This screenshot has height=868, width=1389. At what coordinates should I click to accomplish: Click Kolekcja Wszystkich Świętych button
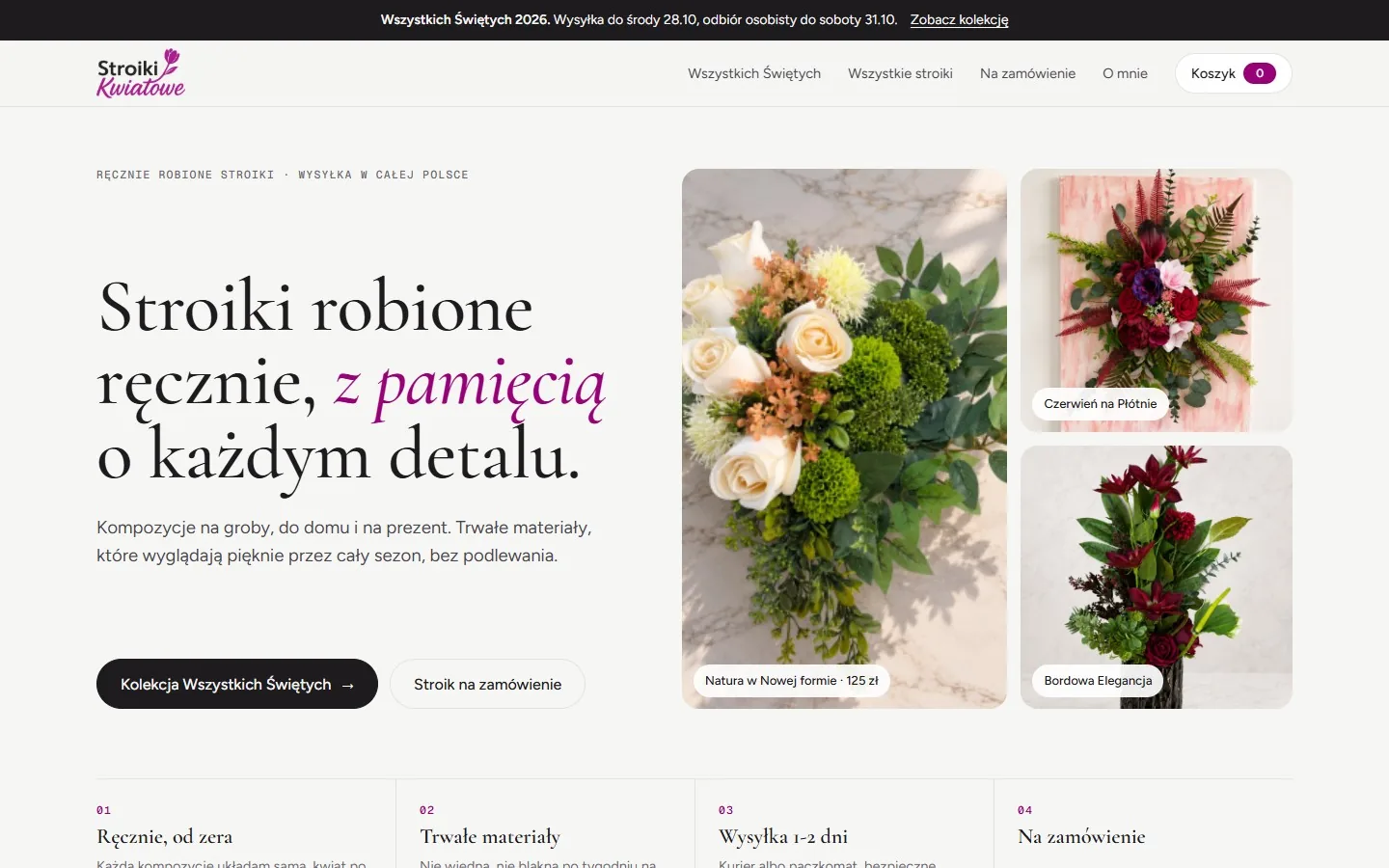coord(237,684)
